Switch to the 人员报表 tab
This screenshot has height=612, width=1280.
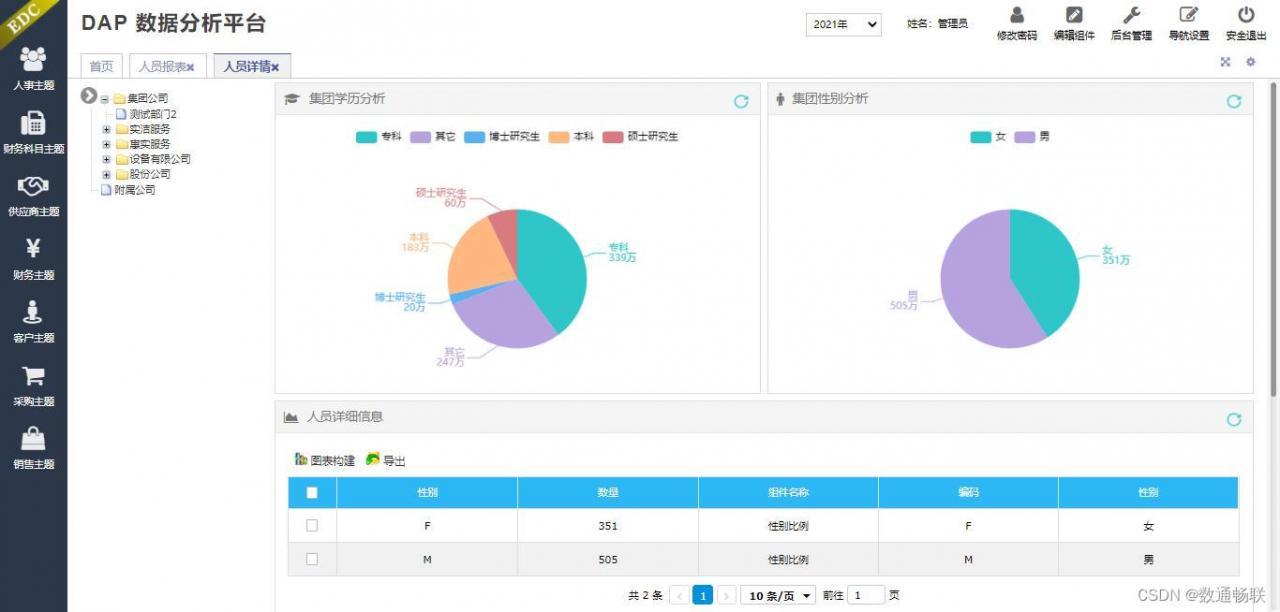[167, 66]
